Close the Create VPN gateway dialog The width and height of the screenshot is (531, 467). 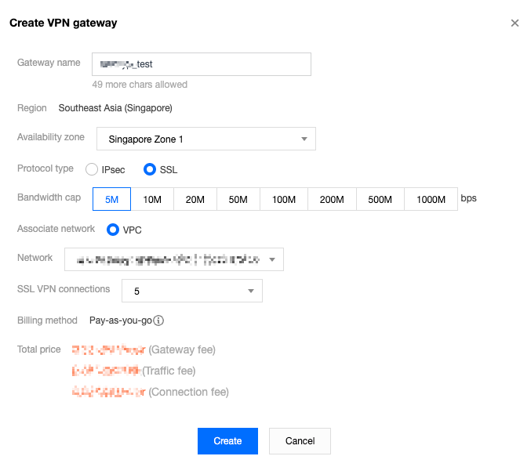point(514,23)
